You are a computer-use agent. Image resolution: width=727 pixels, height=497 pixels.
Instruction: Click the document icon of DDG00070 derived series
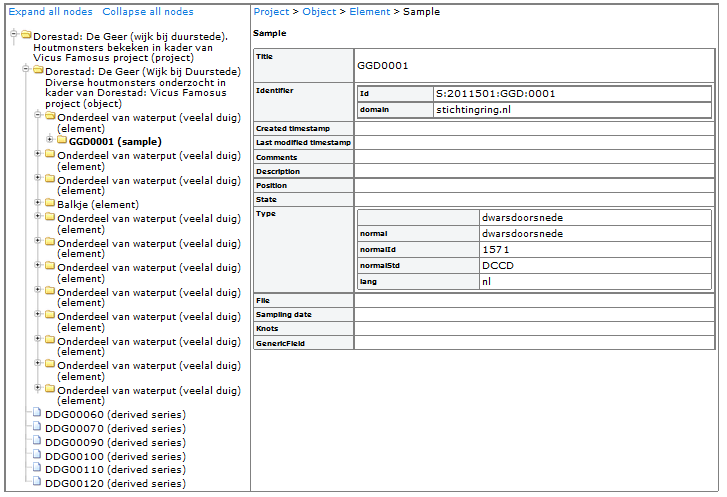(37, 426)
